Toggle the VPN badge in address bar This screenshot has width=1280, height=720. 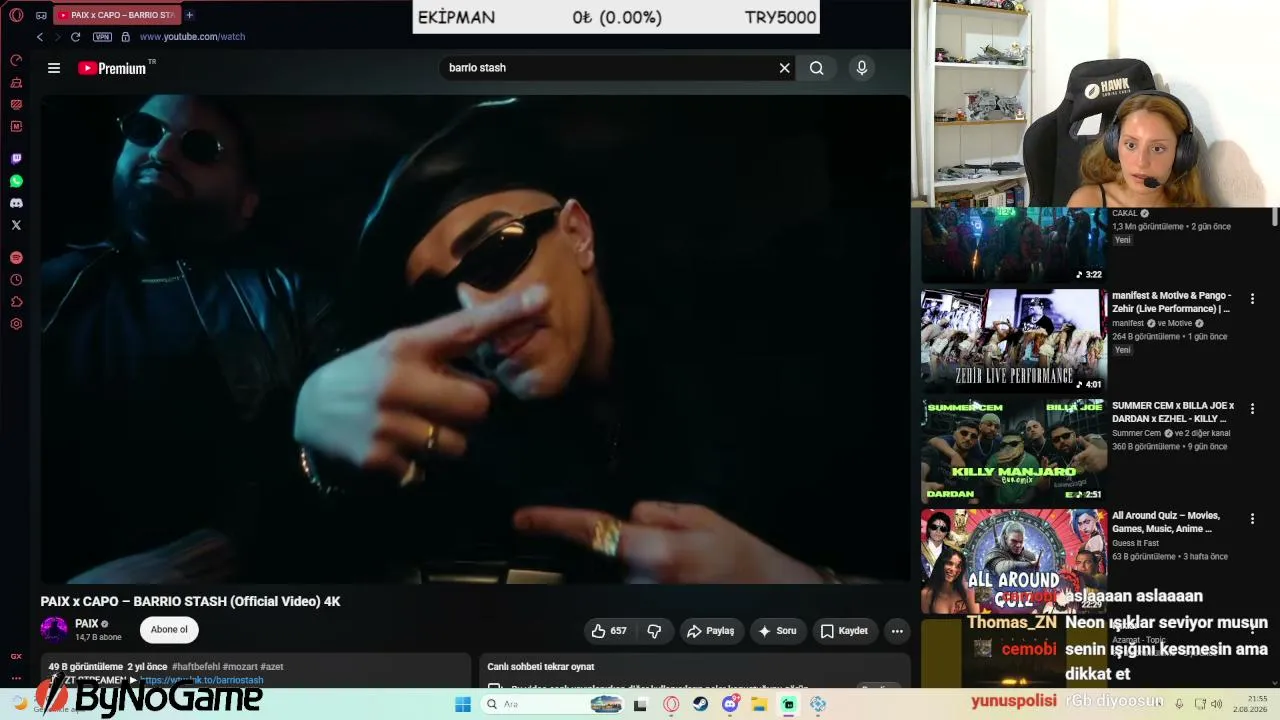point(102,37)
